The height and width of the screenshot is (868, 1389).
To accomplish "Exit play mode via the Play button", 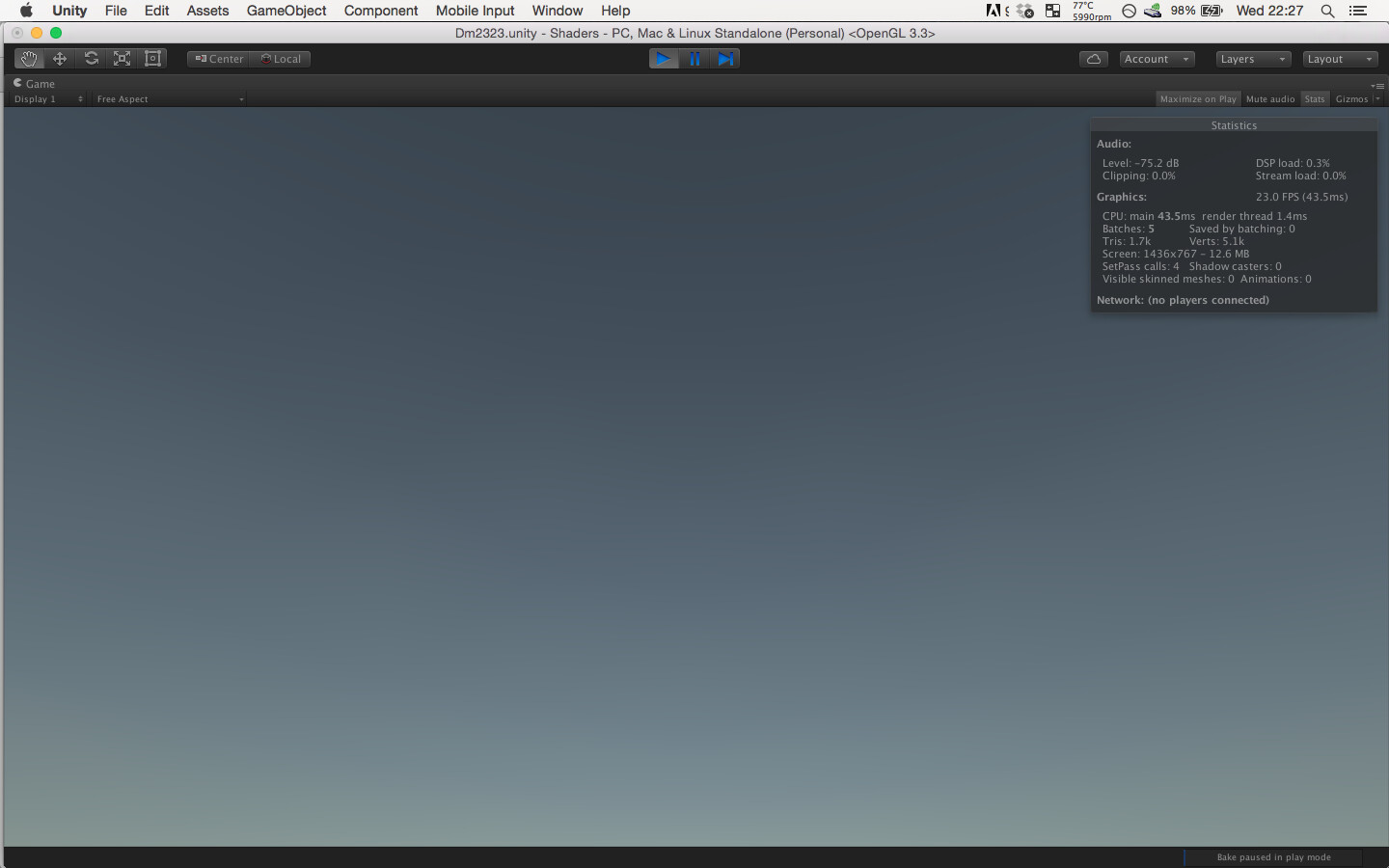I will (x=663, y=59).
